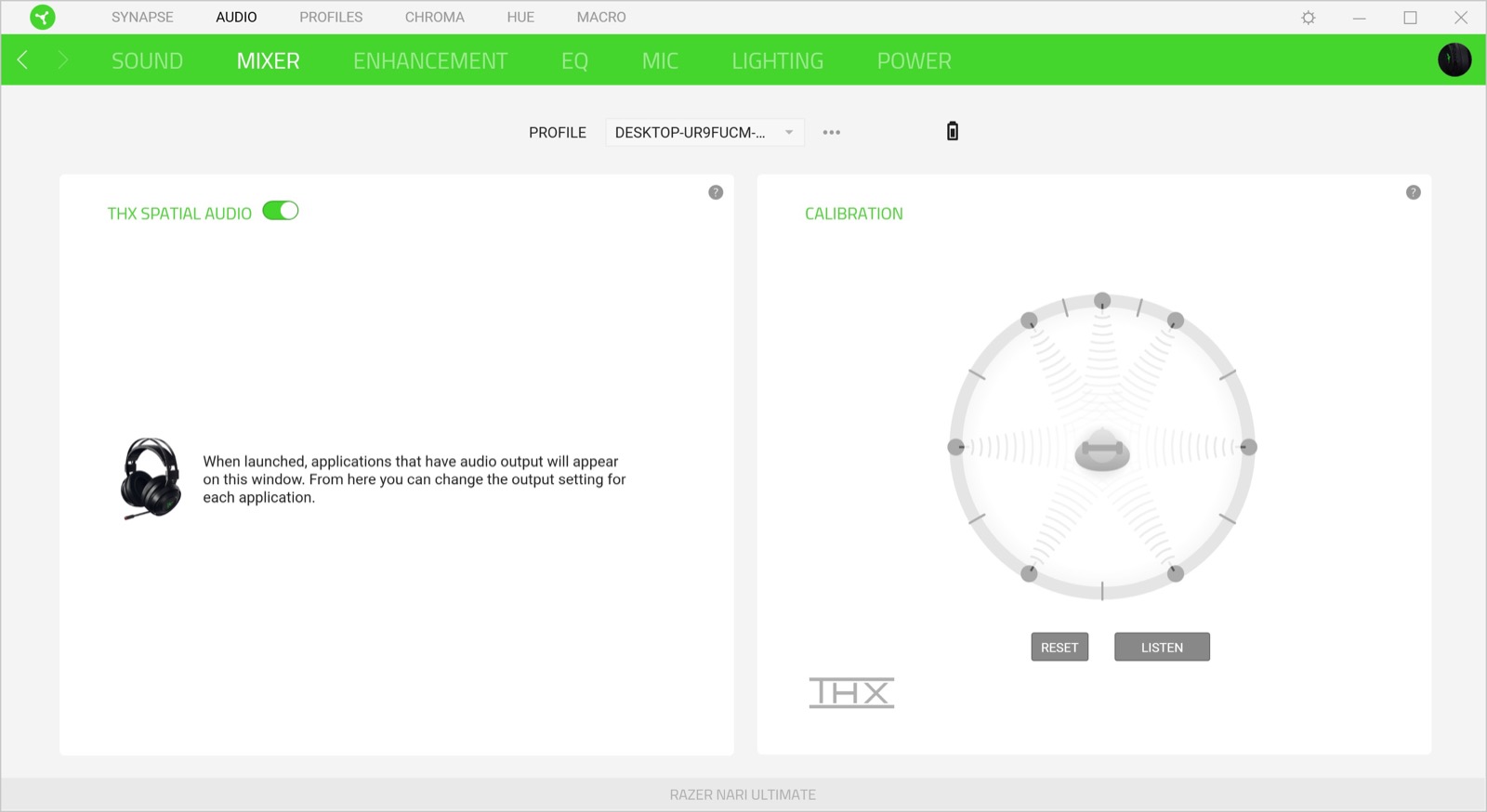Image resolution: width=1487 pixels, height=812 pixels.
Task: Open the Hue tab
Action: coord(520,17)
